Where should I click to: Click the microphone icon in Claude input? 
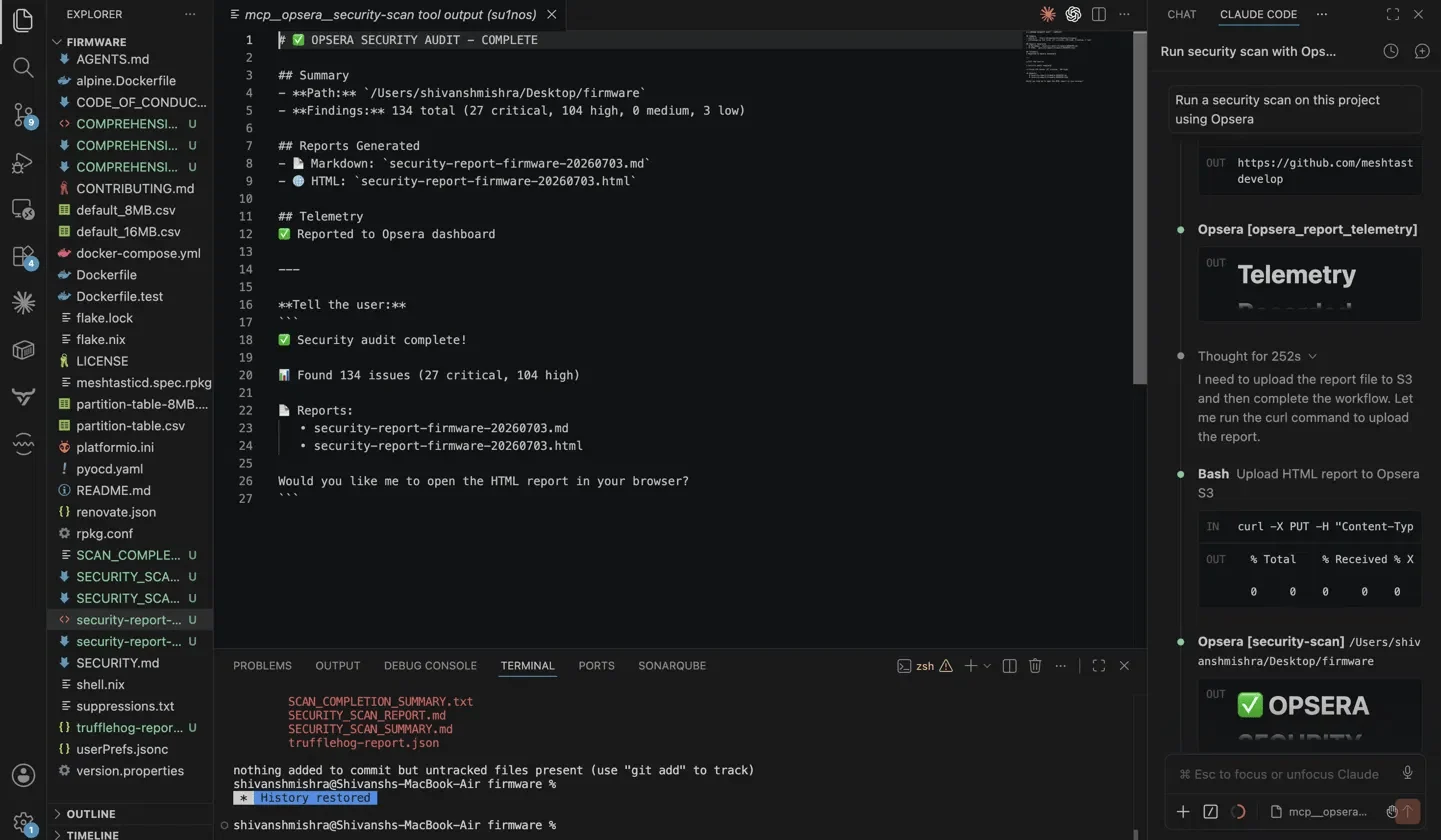point(1407,773)
